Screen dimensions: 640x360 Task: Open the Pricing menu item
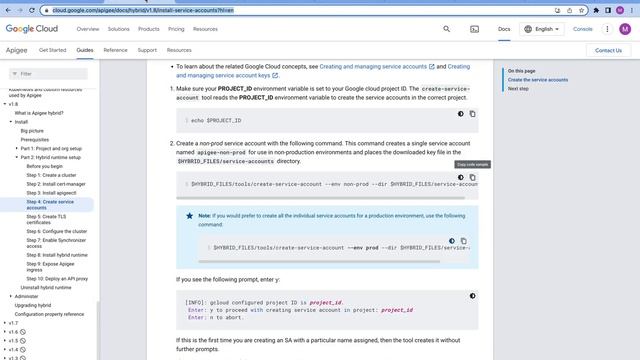click(x=176, y=29)
